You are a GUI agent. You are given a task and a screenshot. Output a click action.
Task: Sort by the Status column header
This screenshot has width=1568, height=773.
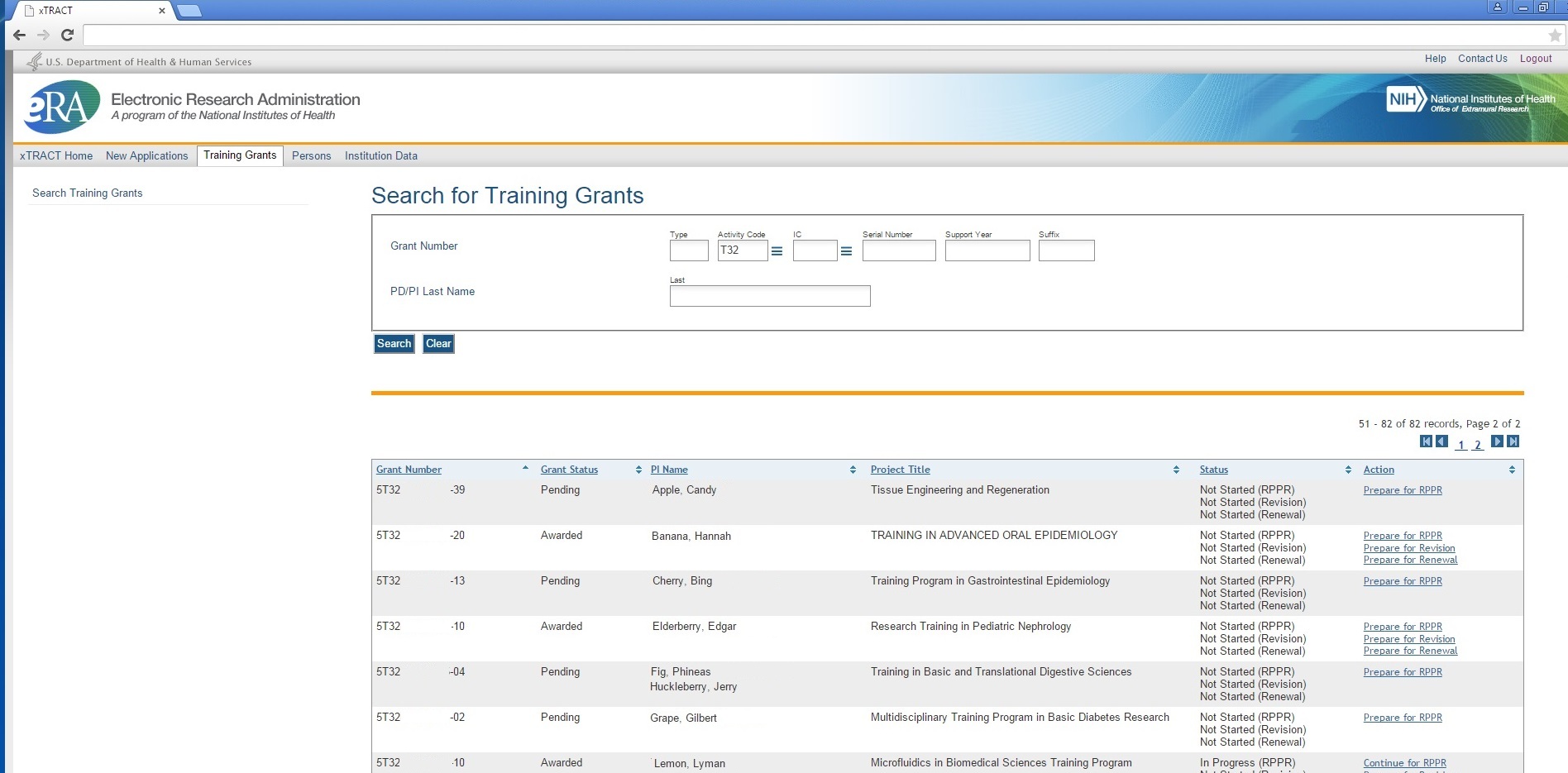coord(1214,470)
